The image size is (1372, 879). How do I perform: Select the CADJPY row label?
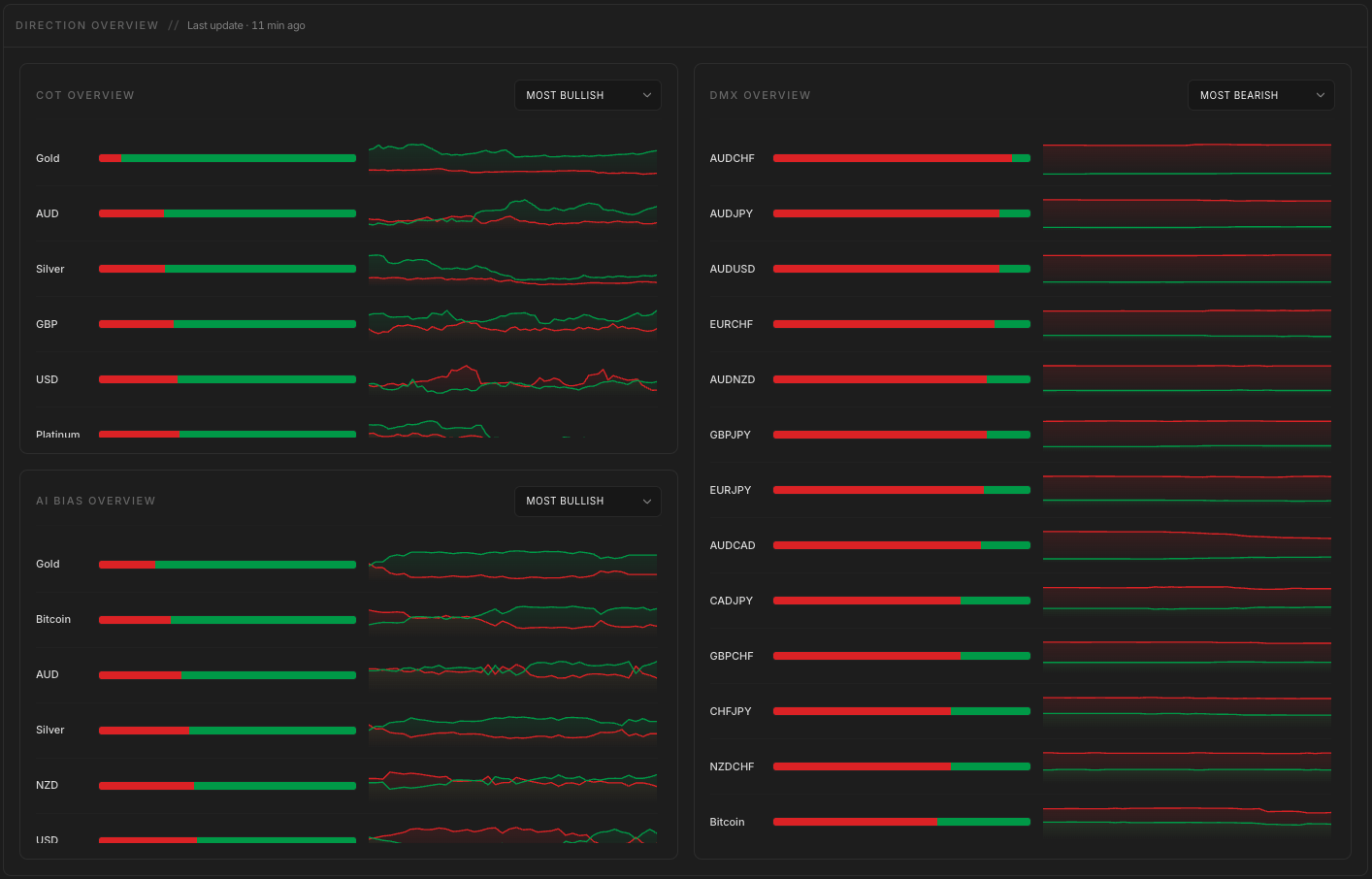point(732,601)
